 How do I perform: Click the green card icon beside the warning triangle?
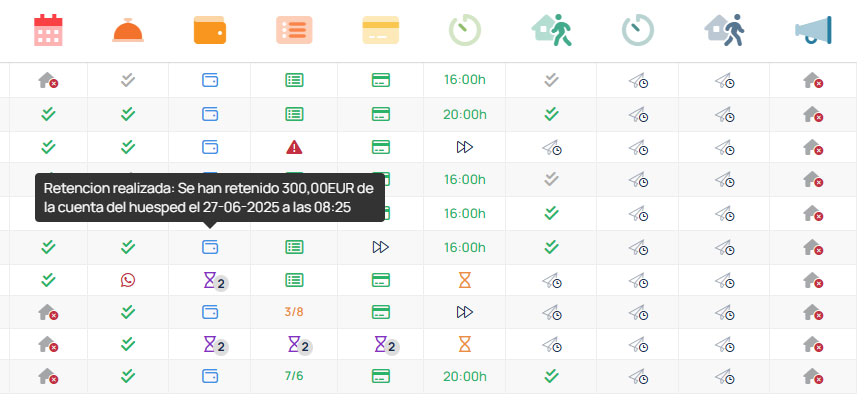tap(381, 147)
